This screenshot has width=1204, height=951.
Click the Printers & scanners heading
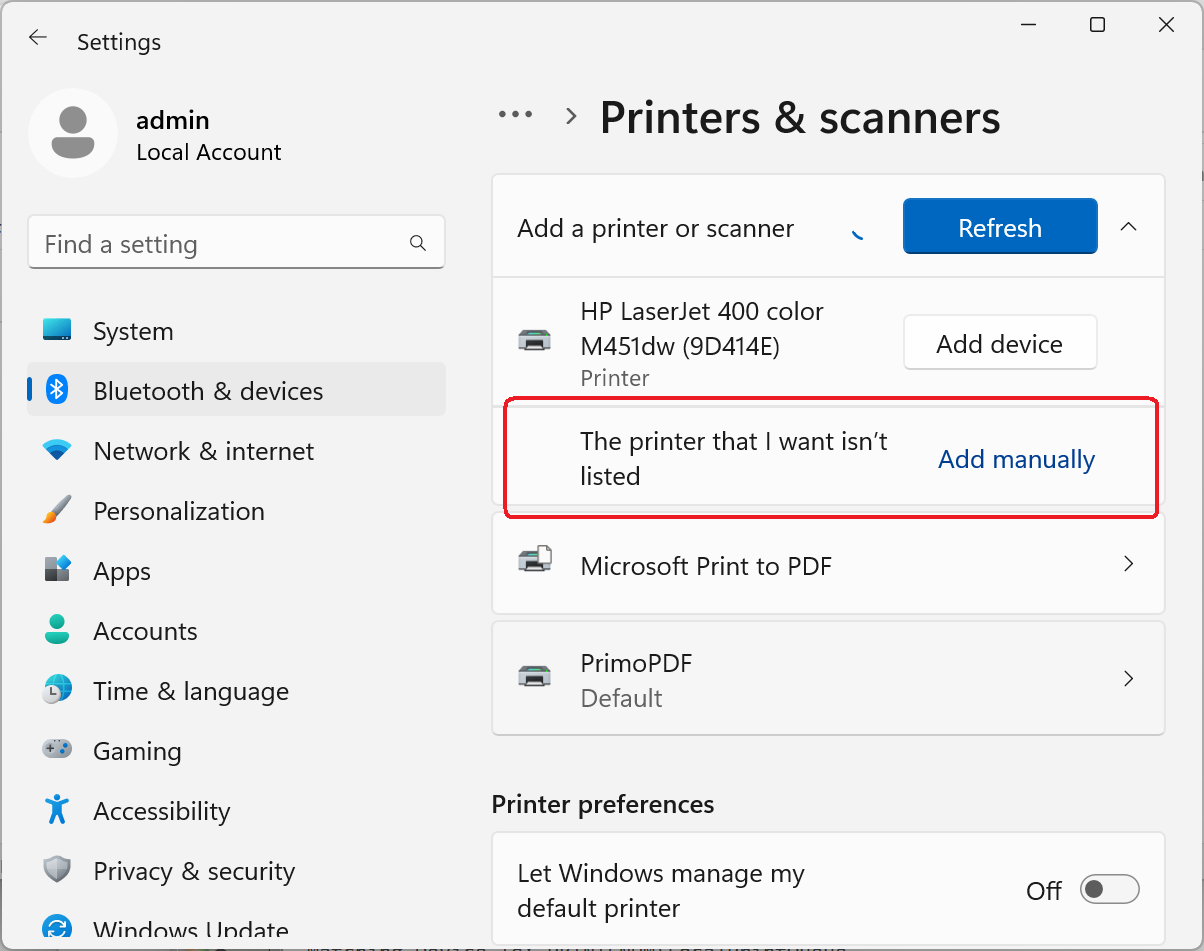tap(800, 117)
